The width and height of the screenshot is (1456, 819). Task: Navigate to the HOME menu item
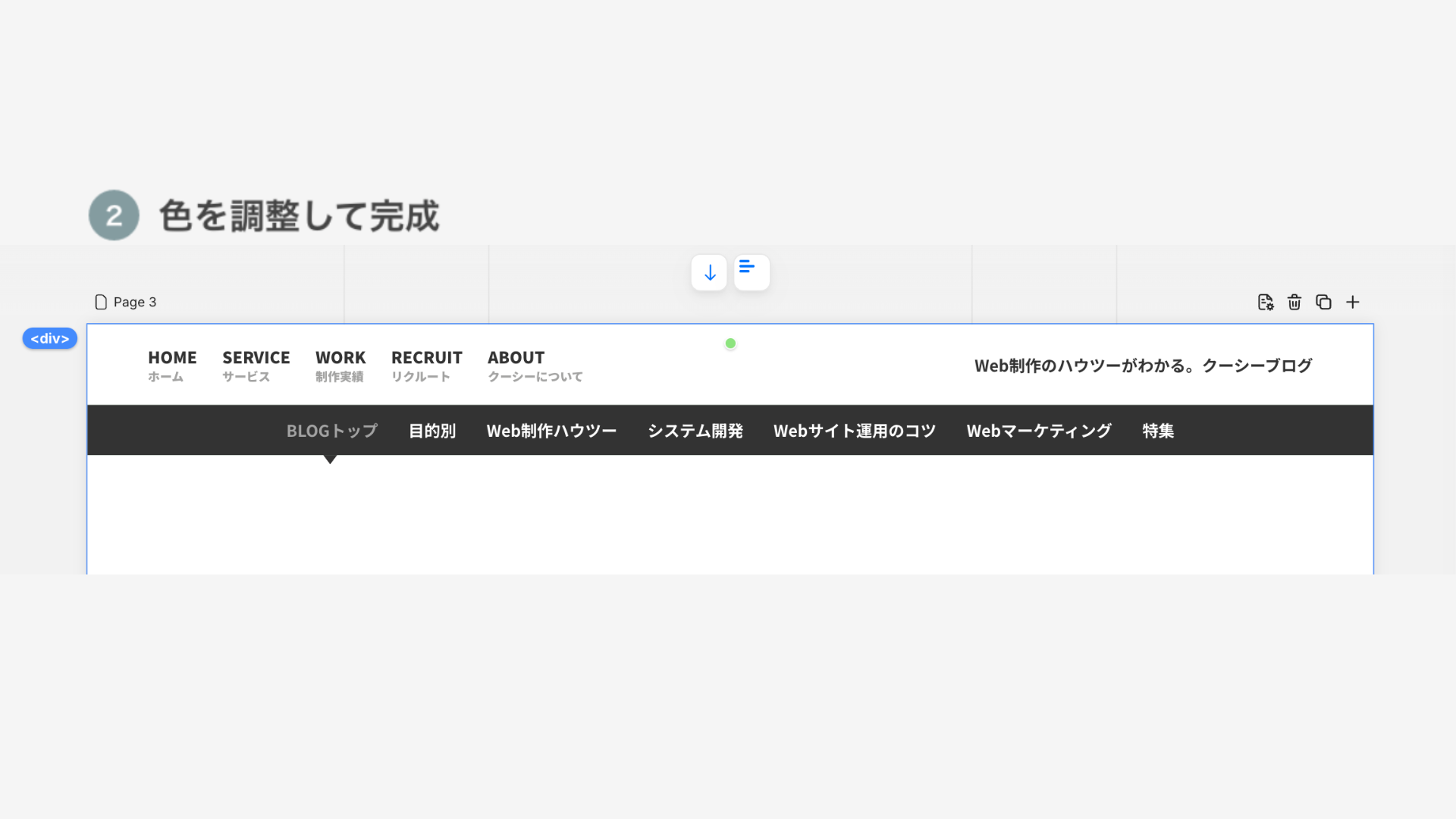[172, 364]
